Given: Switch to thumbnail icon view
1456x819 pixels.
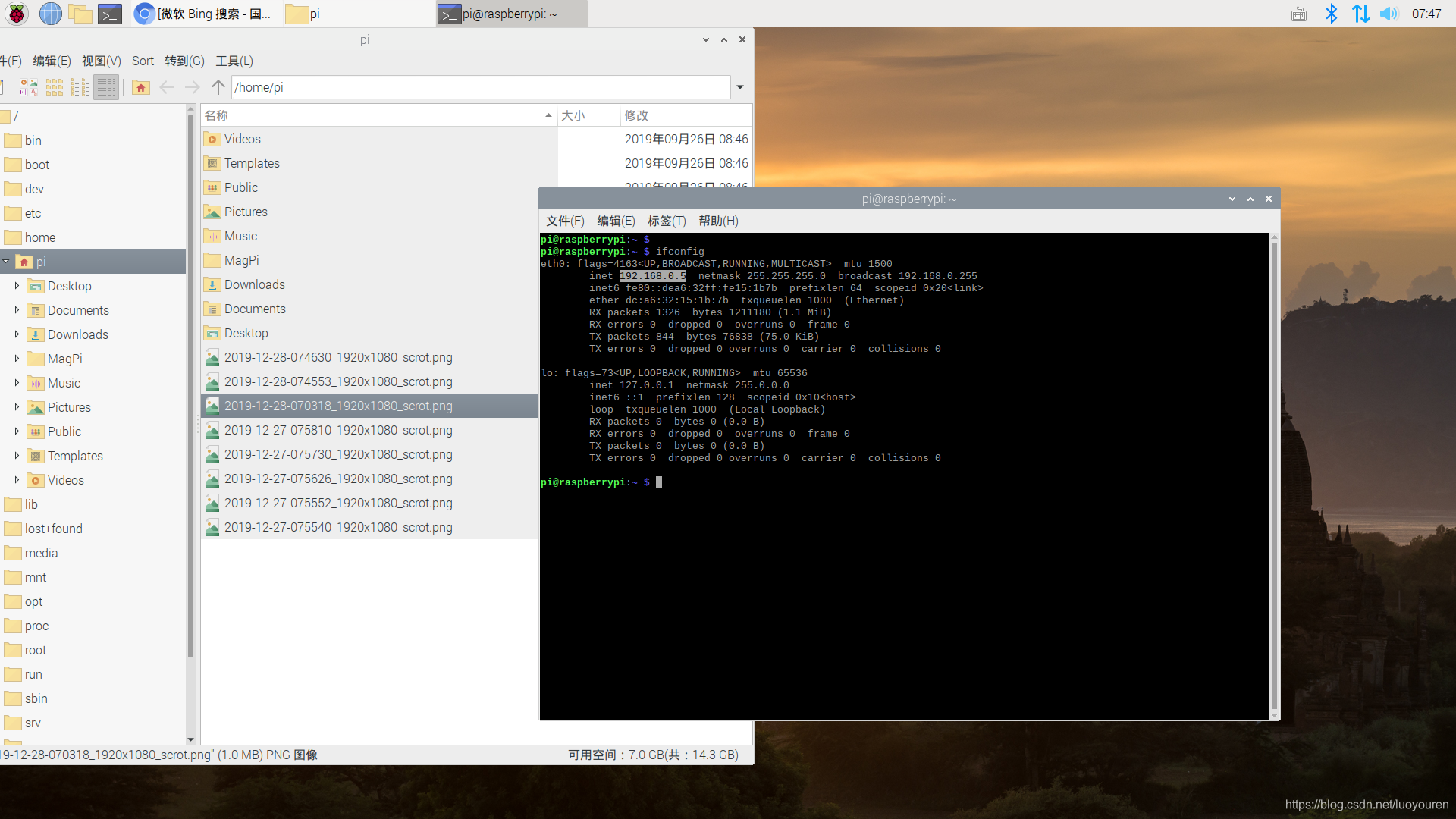Looking at the screenshot, I should [x=29, y=87].
